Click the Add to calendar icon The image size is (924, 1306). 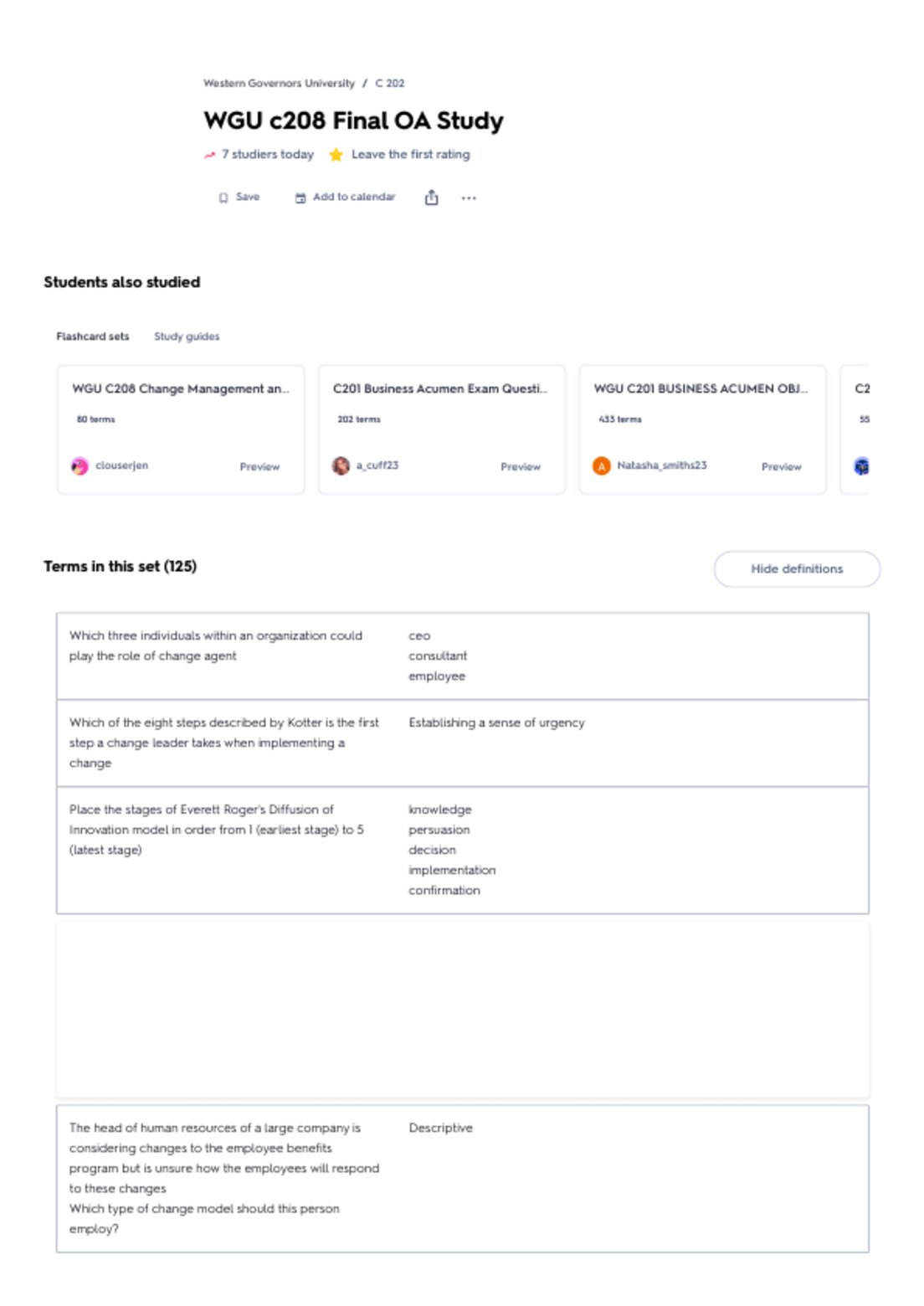point(300,198)
